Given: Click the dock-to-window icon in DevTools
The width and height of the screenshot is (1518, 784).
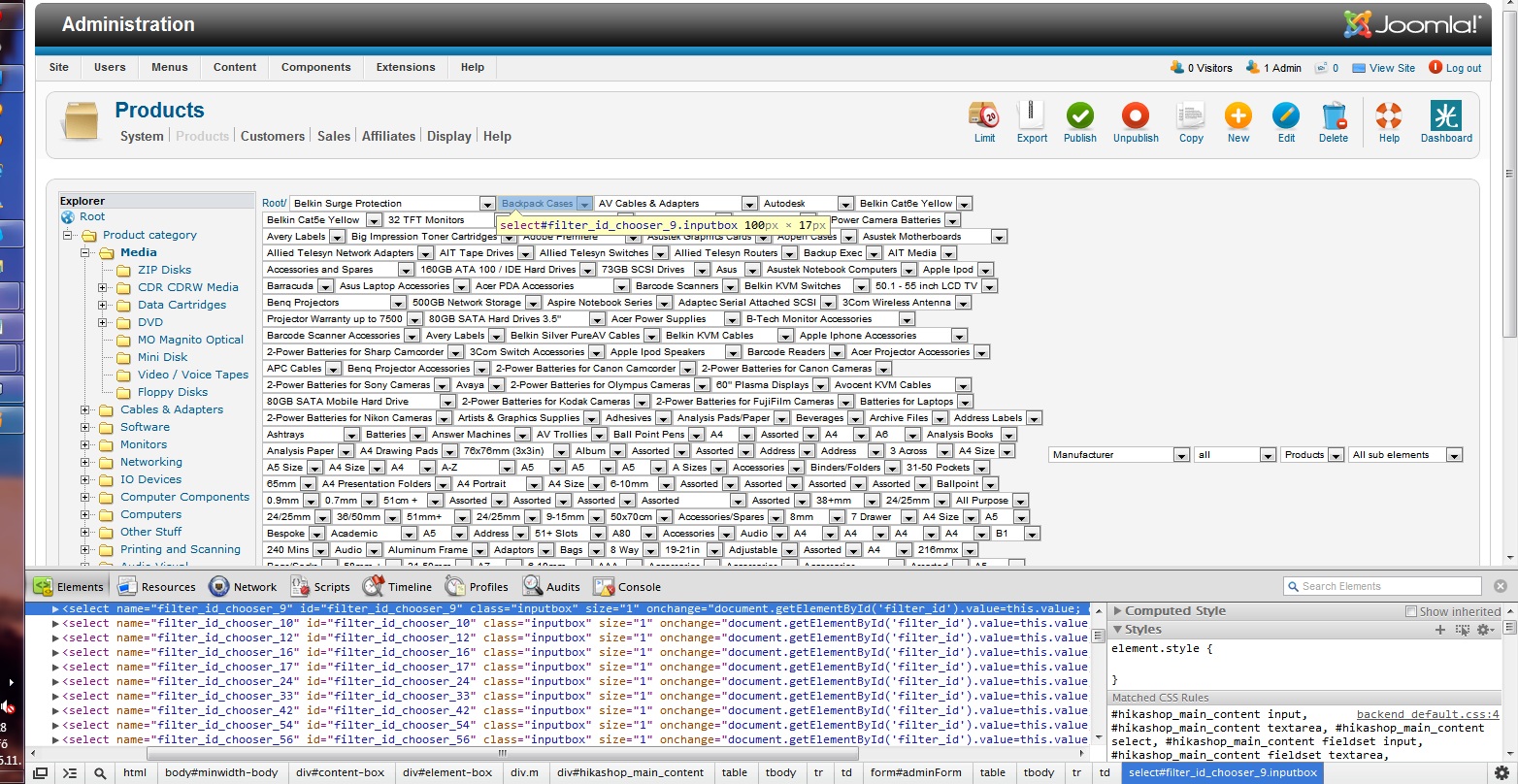Looking at the screenshot, I should [x=41, y=773].
